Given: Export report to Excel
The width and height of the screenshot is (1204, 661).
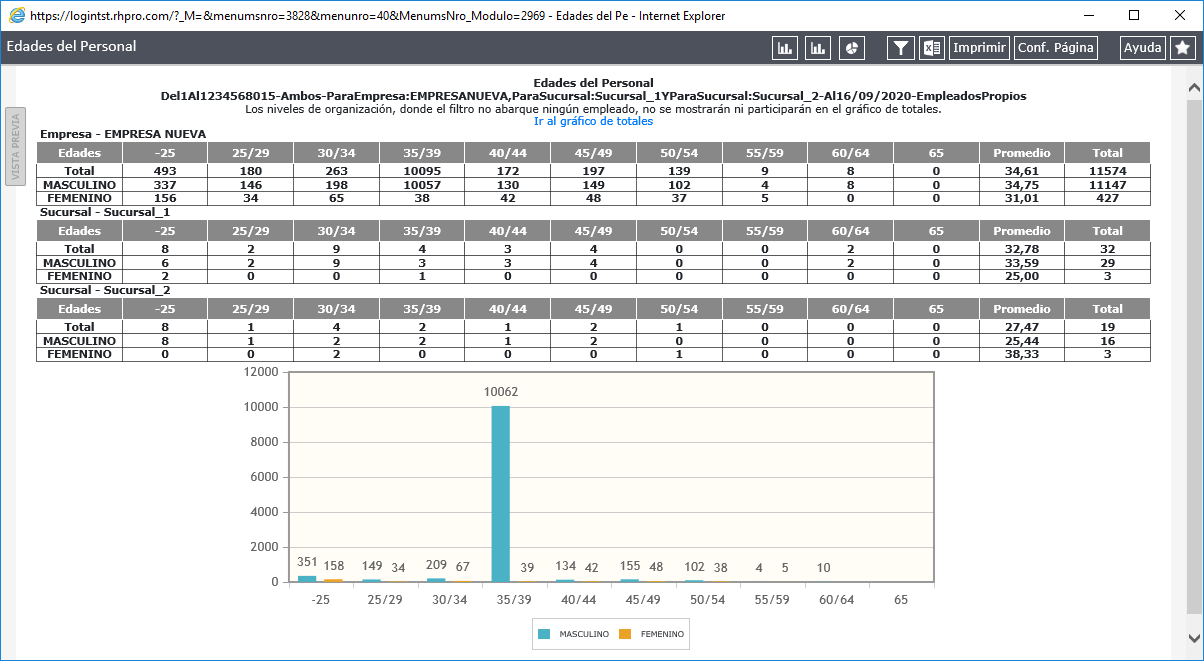Looking at the screenshot, I should coord(932,47).
